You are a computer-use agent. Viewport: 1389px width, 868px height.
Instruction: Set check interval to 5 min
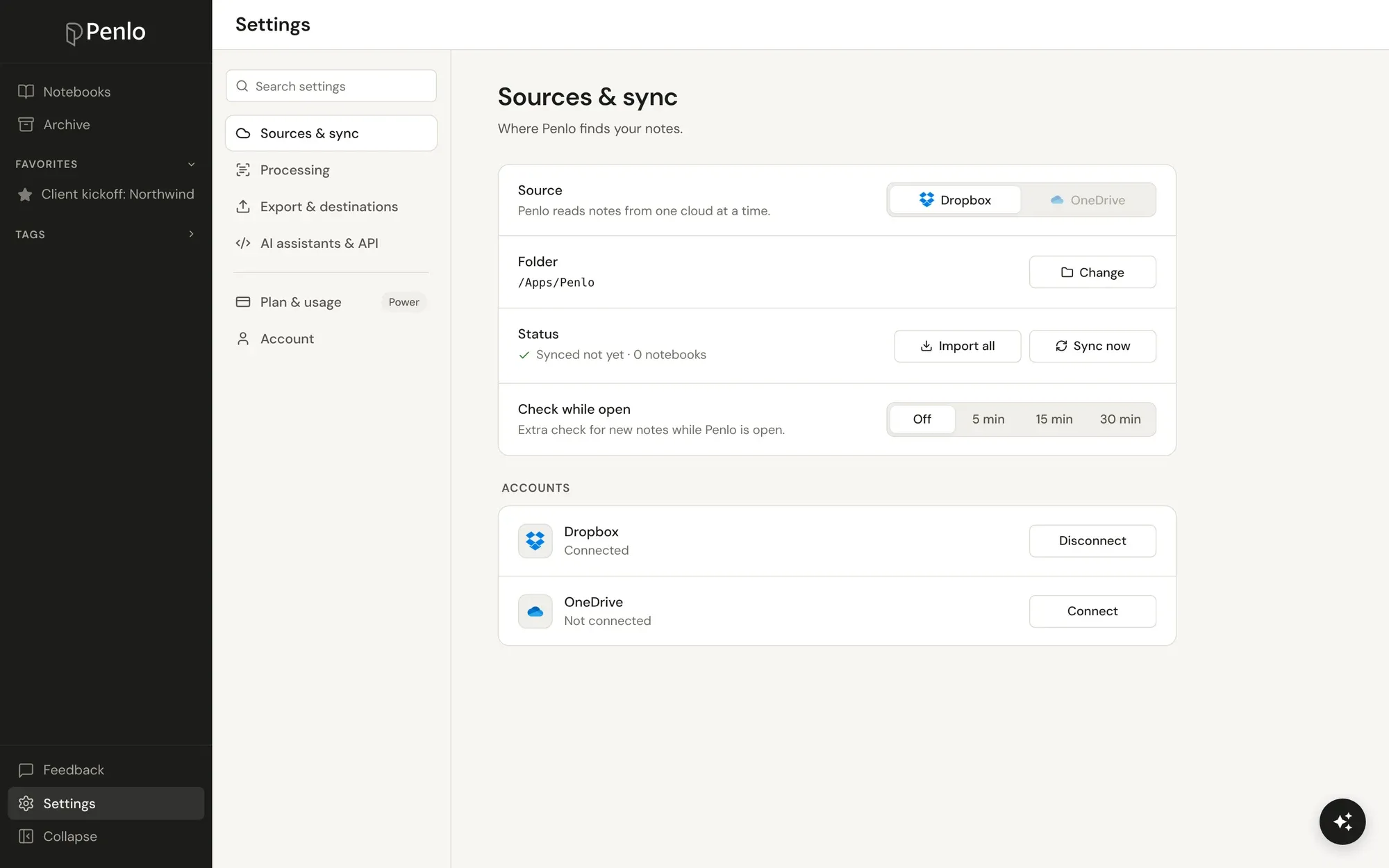(988, 419)
